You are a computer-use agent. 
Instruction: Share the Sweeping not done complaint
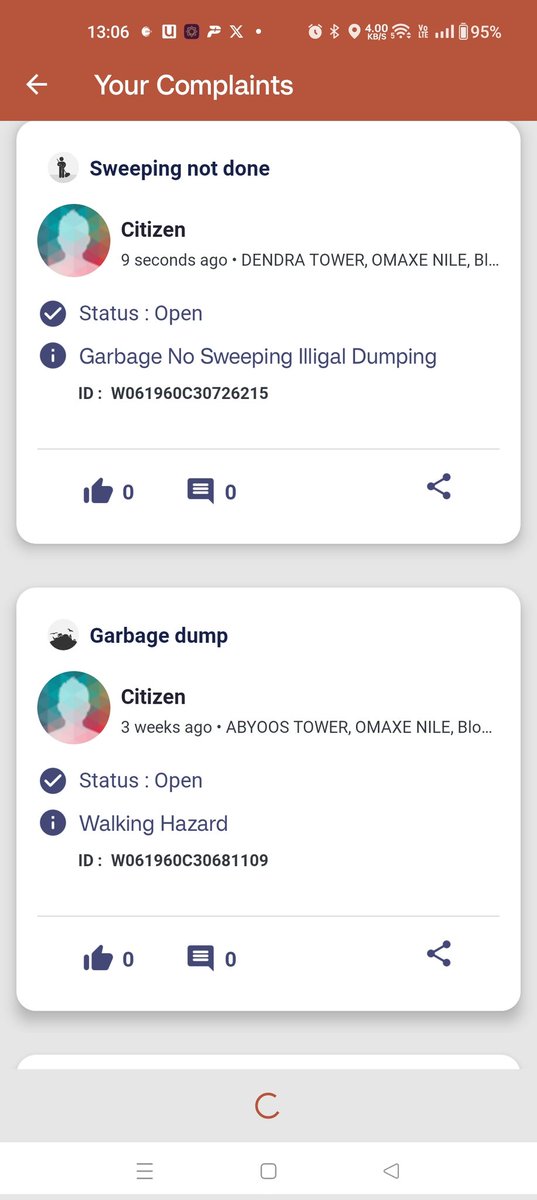click(x=439, y=488)
